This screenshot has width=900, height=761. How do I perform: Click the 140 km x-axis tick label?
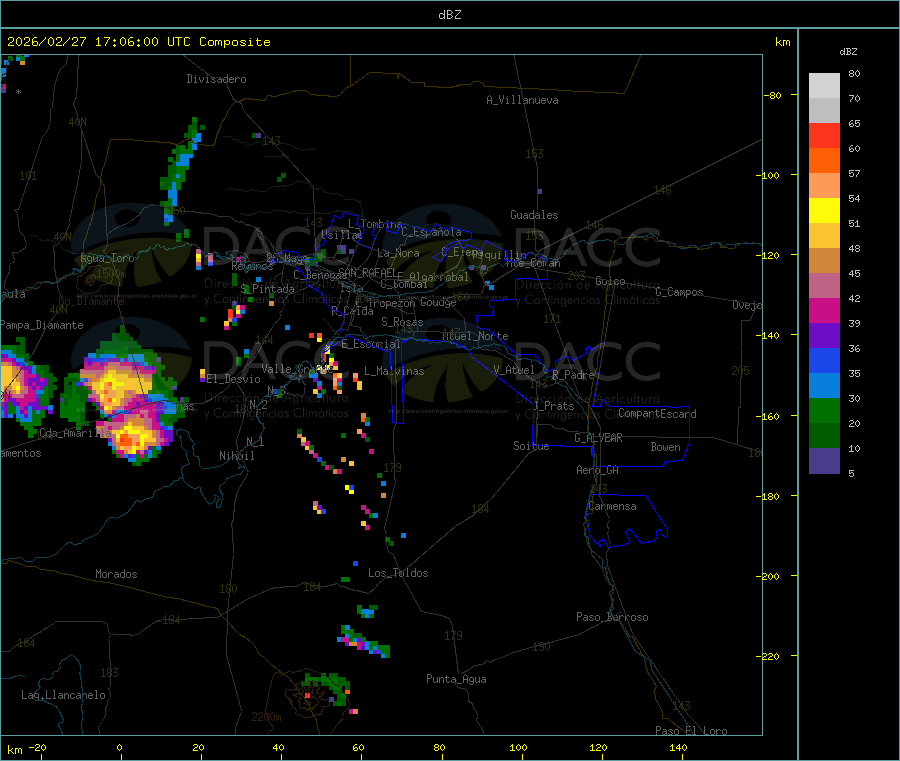tap(678, 748)
